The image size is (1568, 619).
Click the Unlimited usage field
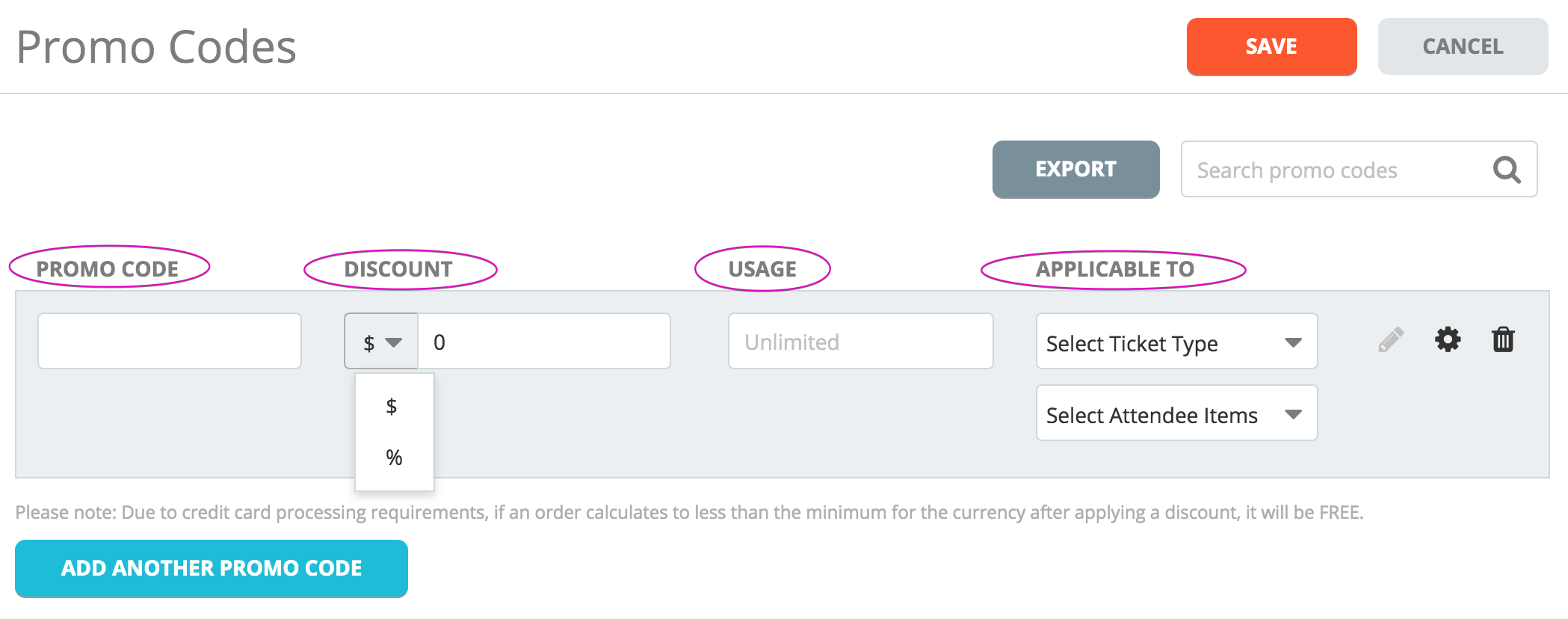(861, 341)
